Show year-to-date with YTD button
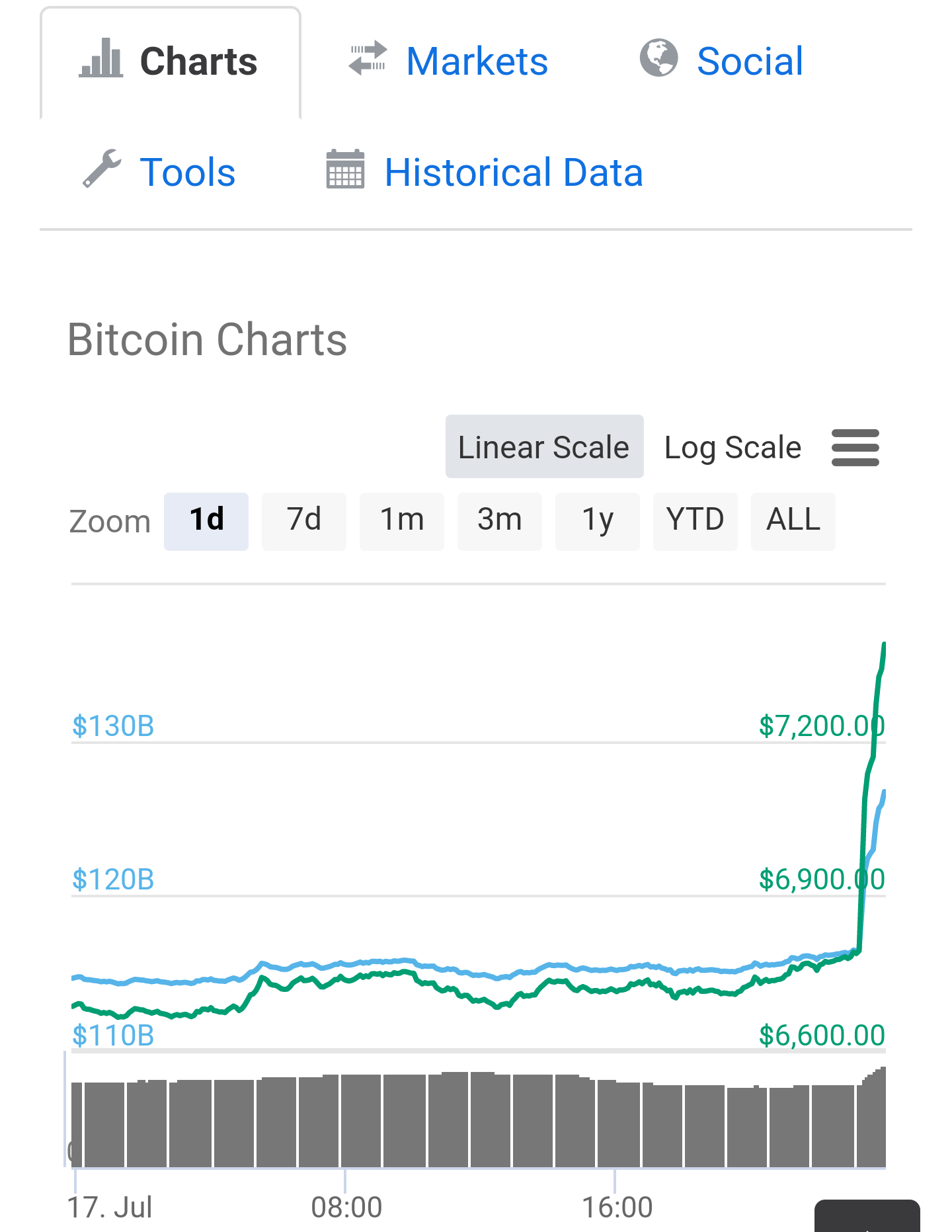 [x=695, y=521]
